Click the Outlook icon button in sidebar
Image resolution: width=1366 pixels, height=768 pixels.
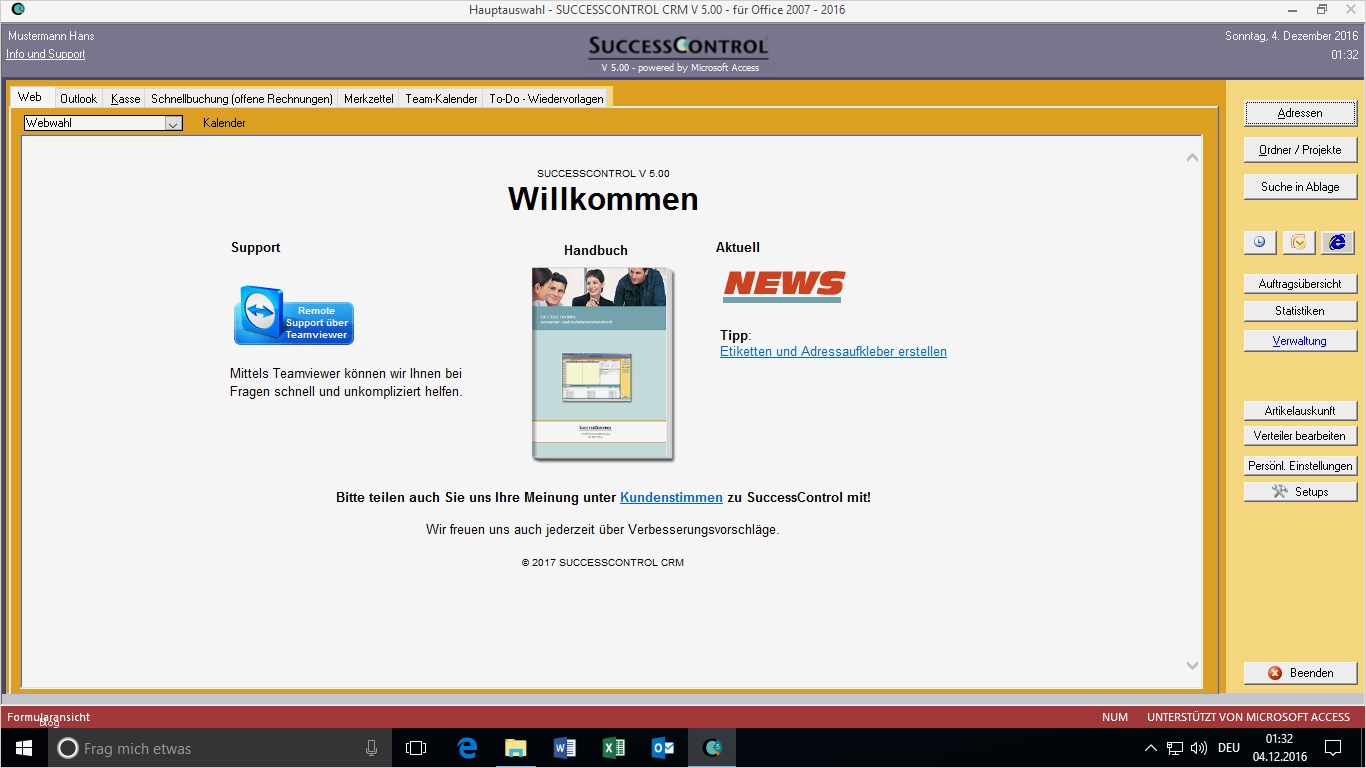[x=1299, y=242]
